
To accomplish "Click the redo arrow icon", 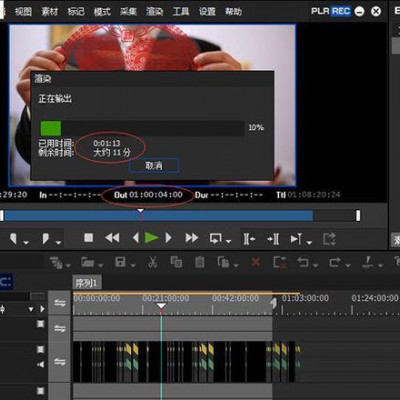I will click(x=335, y=262).
